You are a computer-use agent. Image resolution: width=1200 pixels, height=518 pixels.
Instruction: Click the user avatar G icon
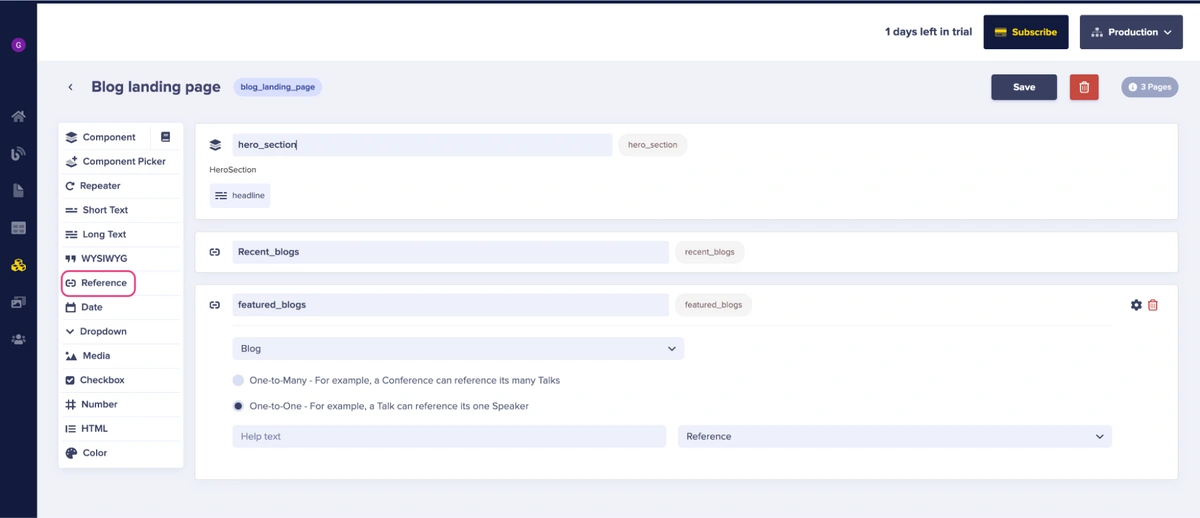pos(18,45)
